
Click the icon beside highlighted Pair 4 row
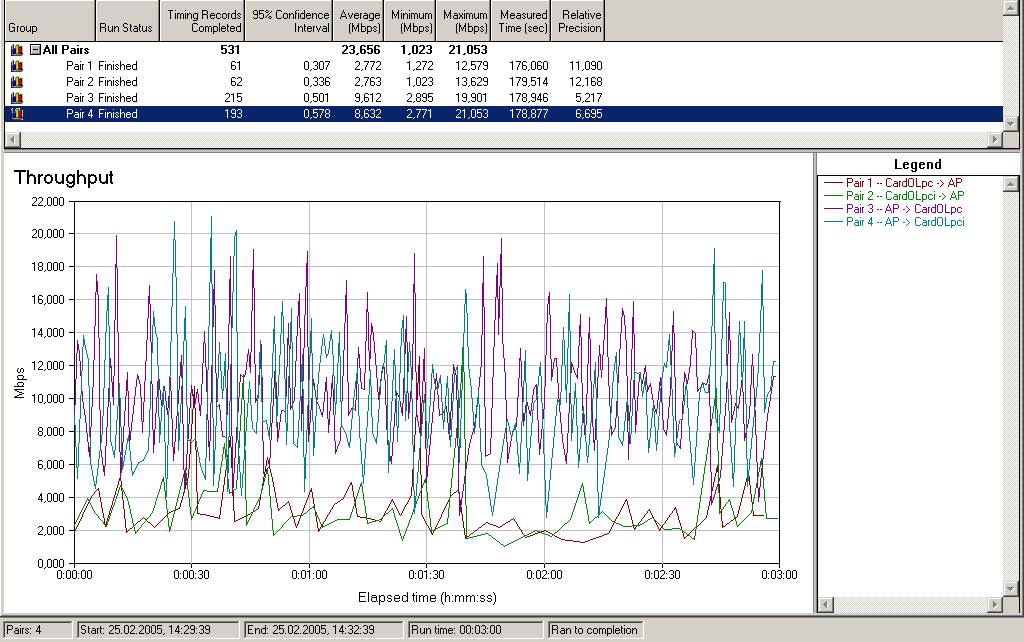16,114
